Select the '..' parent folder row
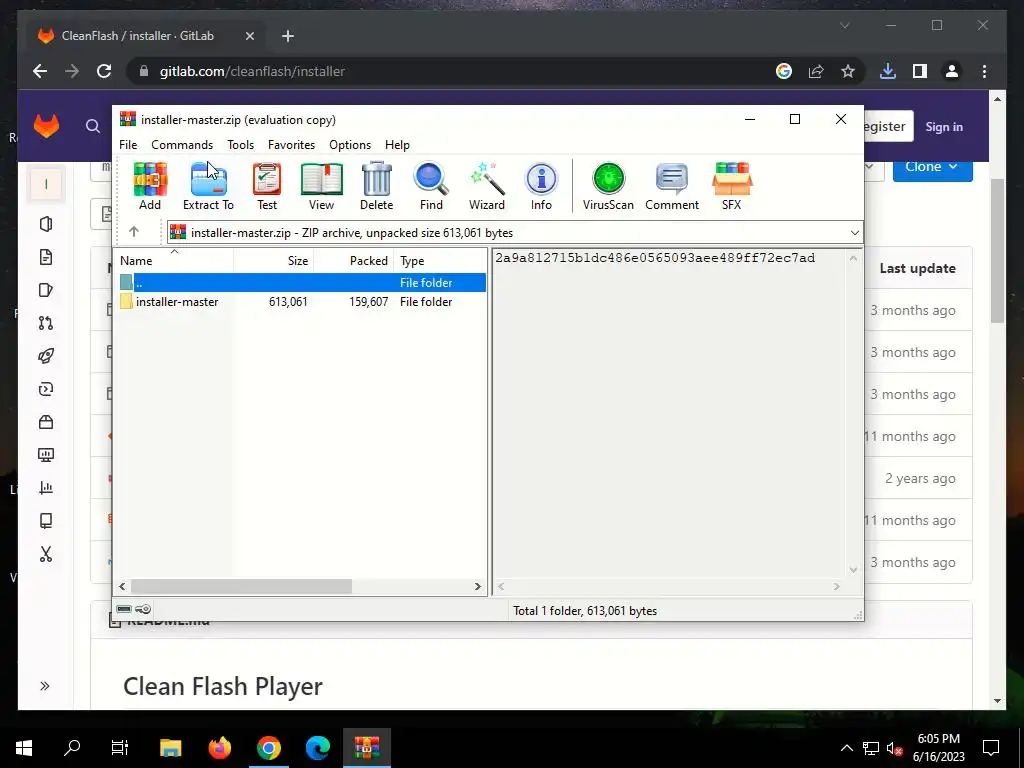The height and width of the screenshot is (768, 1024). (301, 283)
